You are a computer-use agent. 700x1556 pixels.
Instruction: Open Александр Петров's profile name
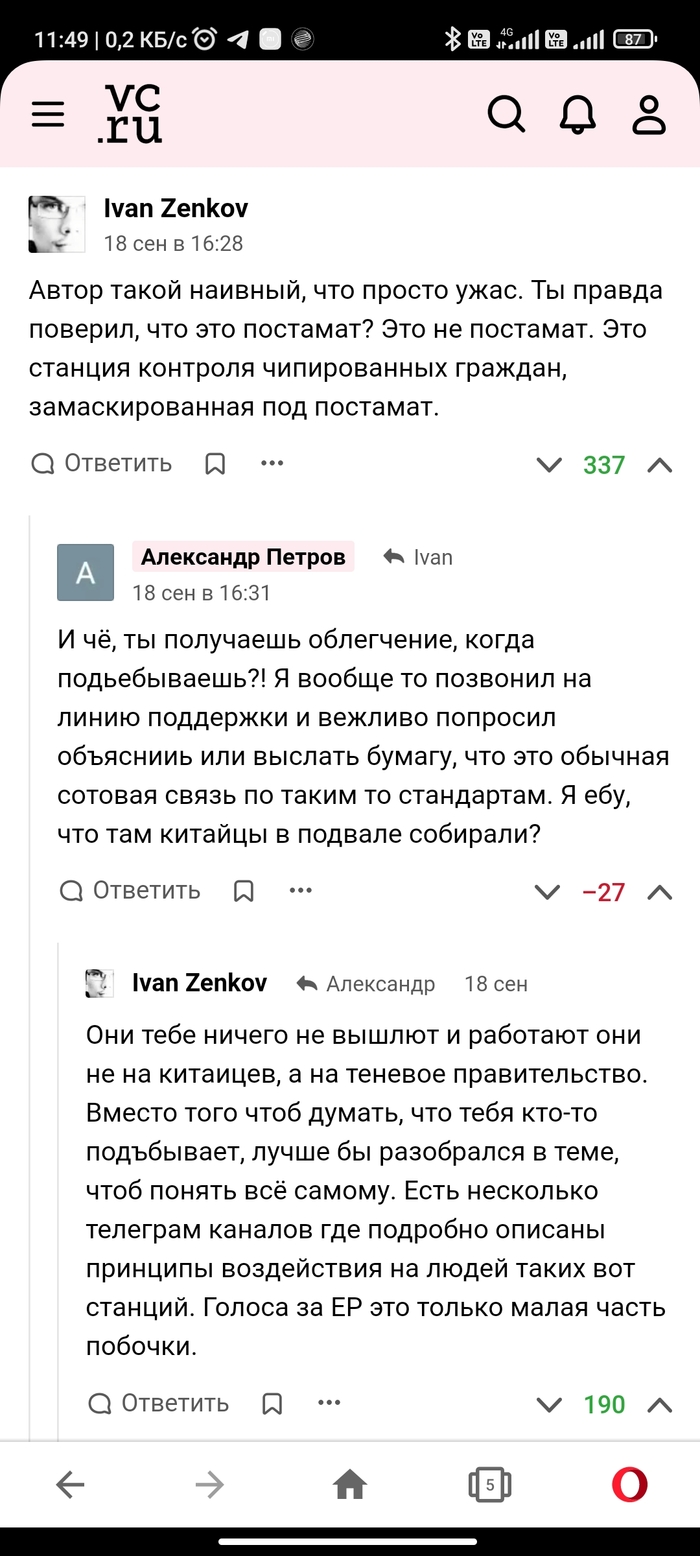[x=243, y=557]
